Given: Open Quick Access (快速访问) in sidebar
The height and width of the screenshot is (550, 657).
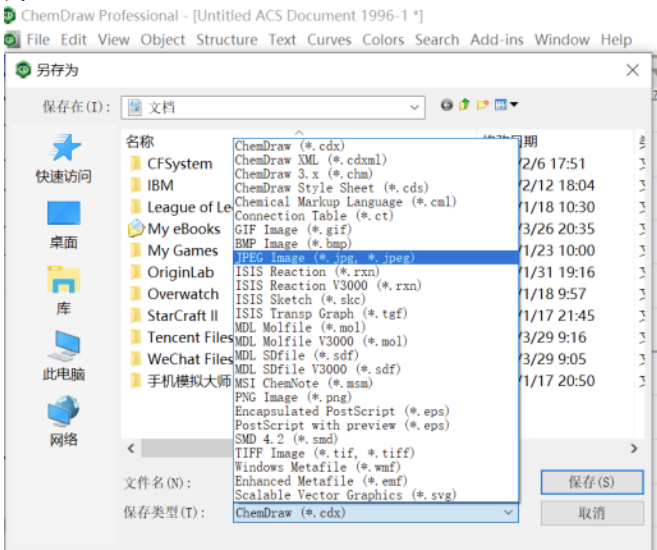Looking at the screenshot, I should pos(64,159).
